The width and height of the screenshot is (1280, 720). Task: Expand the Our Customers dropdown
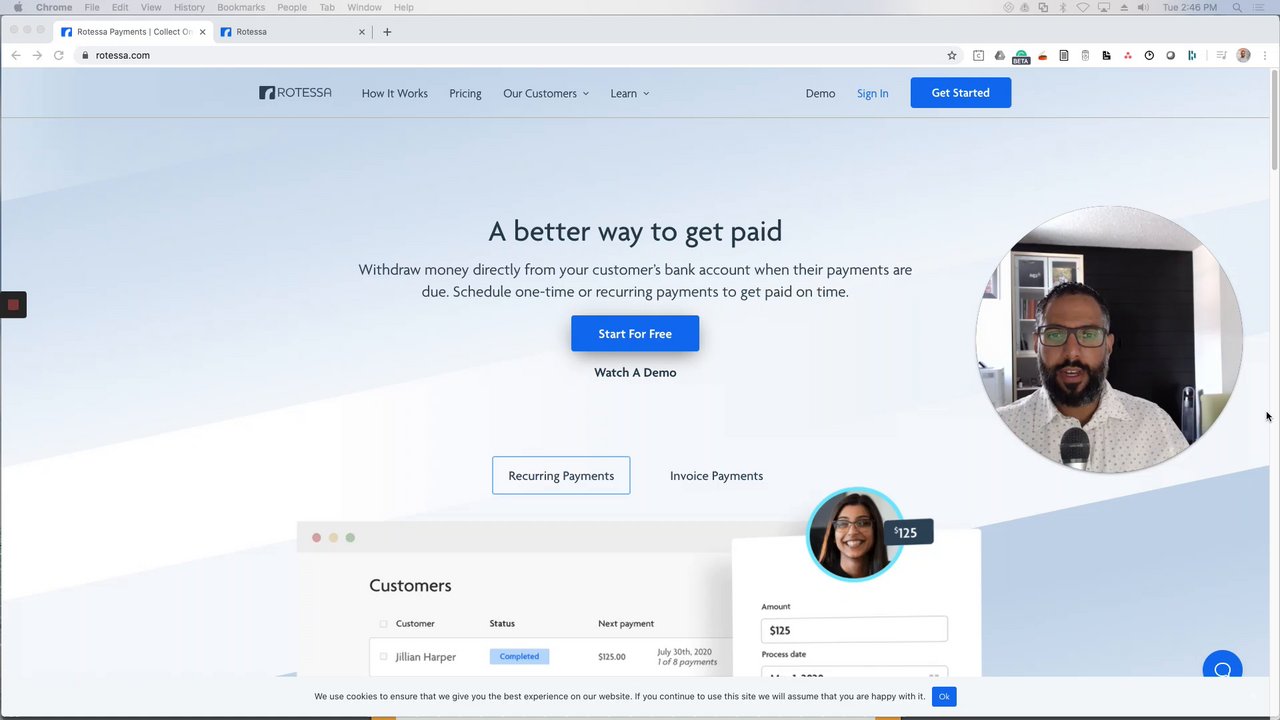[546, 93]
